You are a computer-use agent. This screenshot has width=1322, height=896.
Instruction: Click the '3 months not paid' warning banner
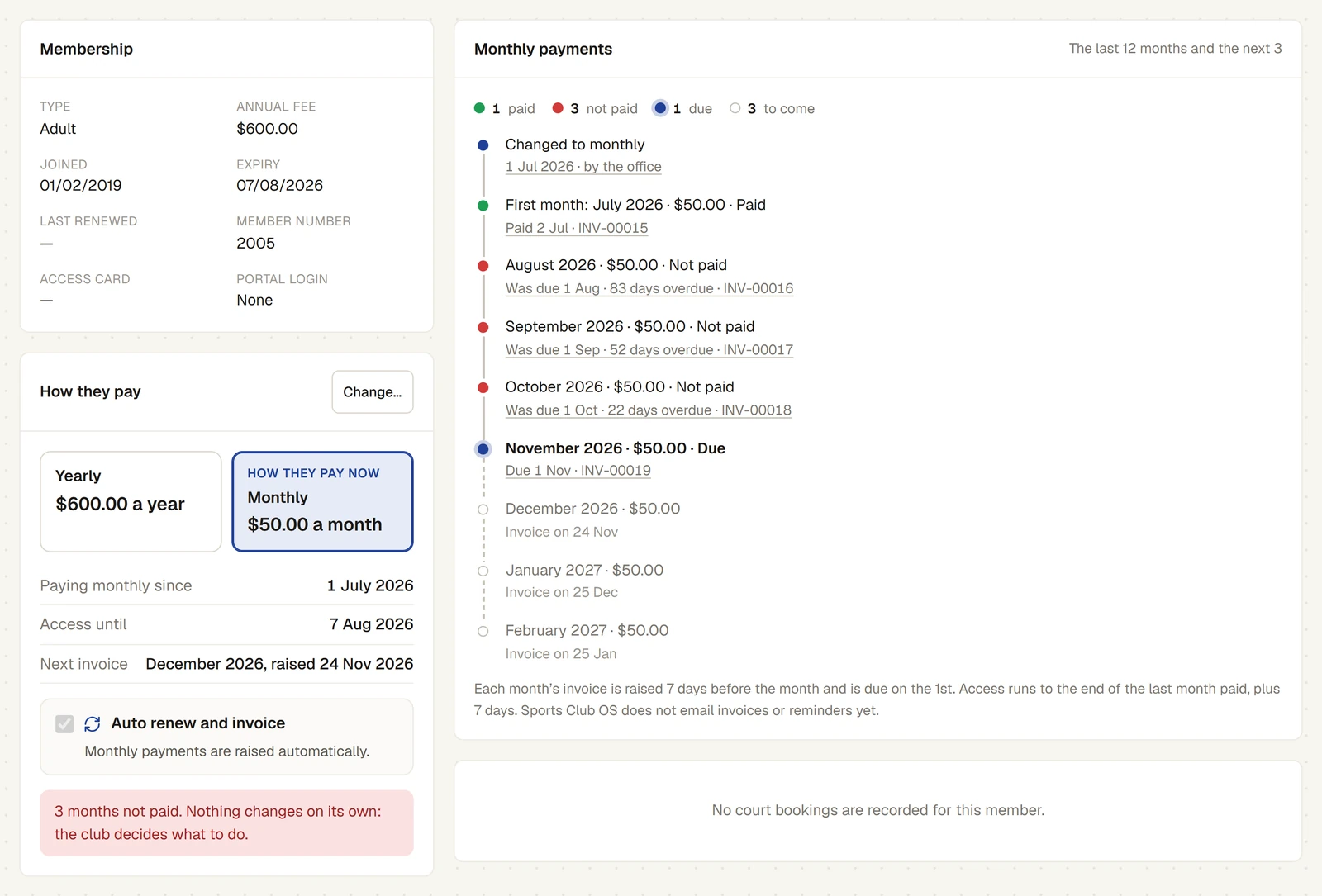pos(226,823)
